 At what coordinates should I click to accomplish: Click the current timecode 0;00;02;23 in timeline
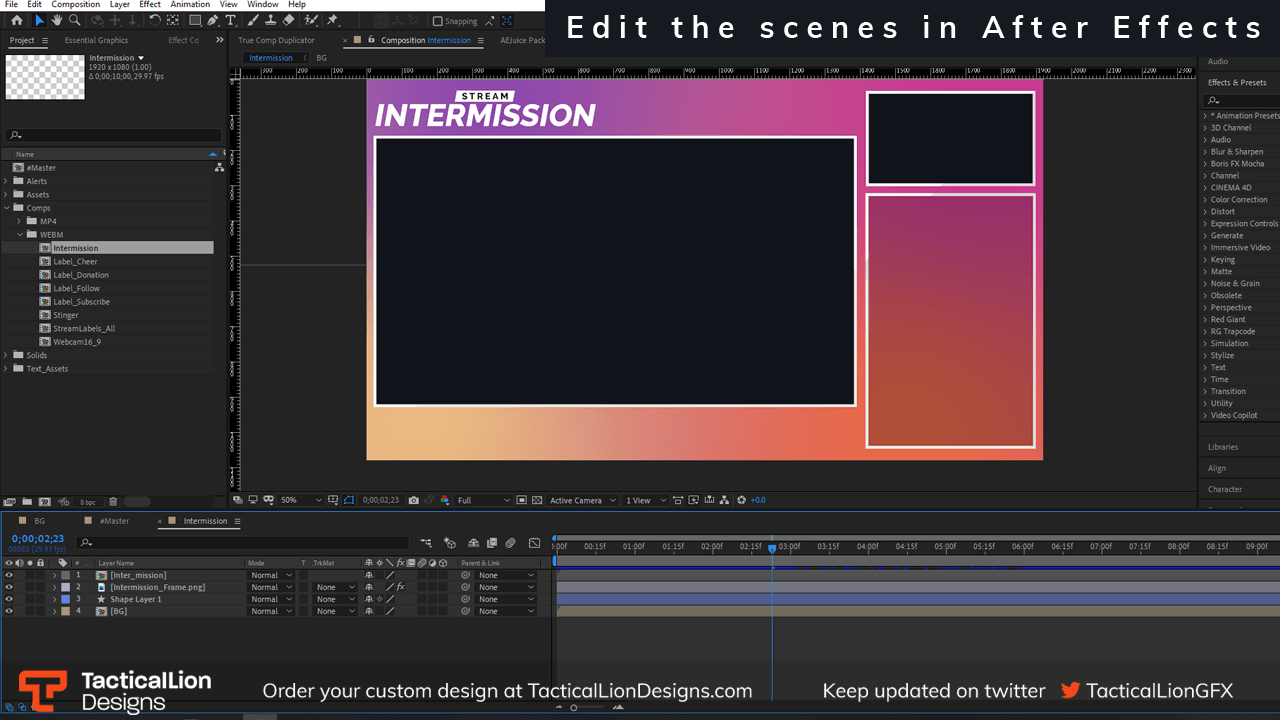(x=38, y=539)
